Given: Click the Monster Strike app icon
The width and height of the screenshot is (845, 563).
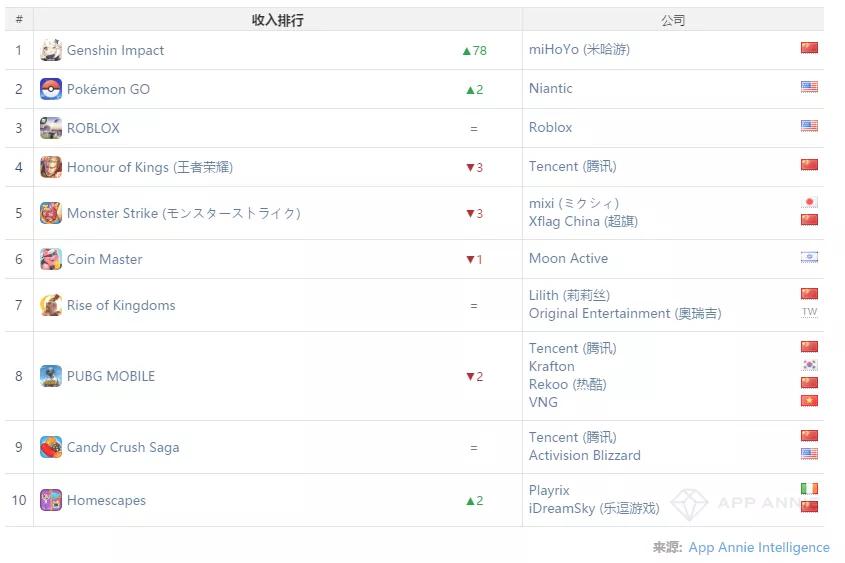Looking at the screenshot, I should tap(51, 213).
